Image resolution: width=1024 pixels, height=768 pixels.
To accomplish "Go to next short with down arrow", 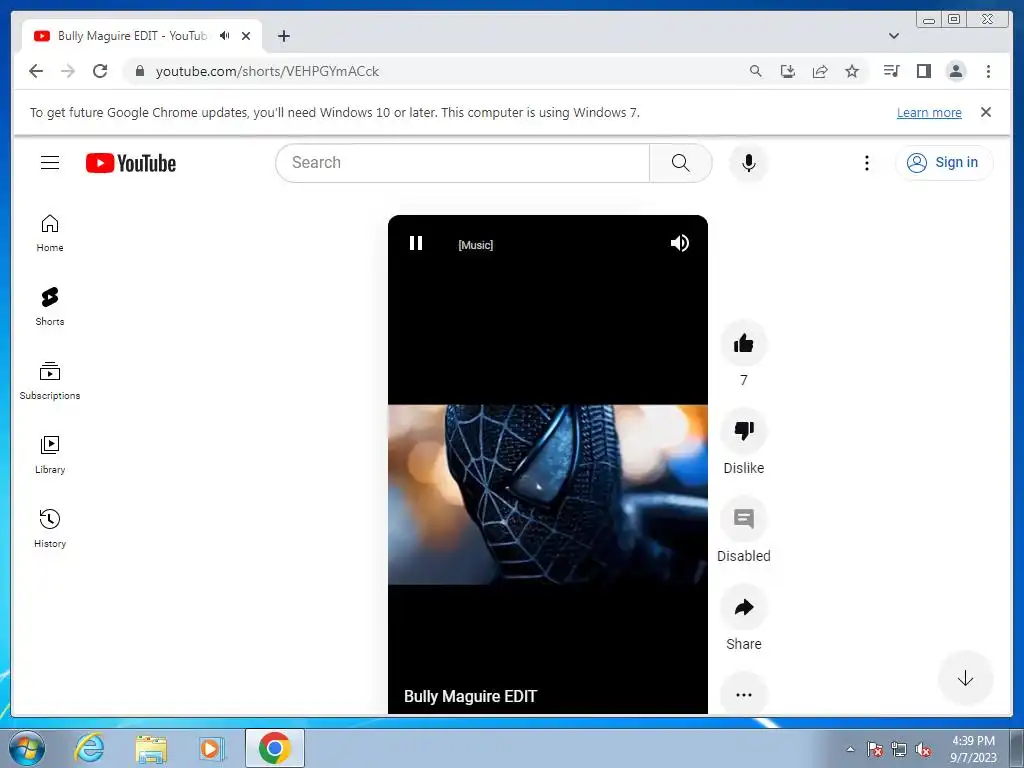I will click(x=965, y=679).
